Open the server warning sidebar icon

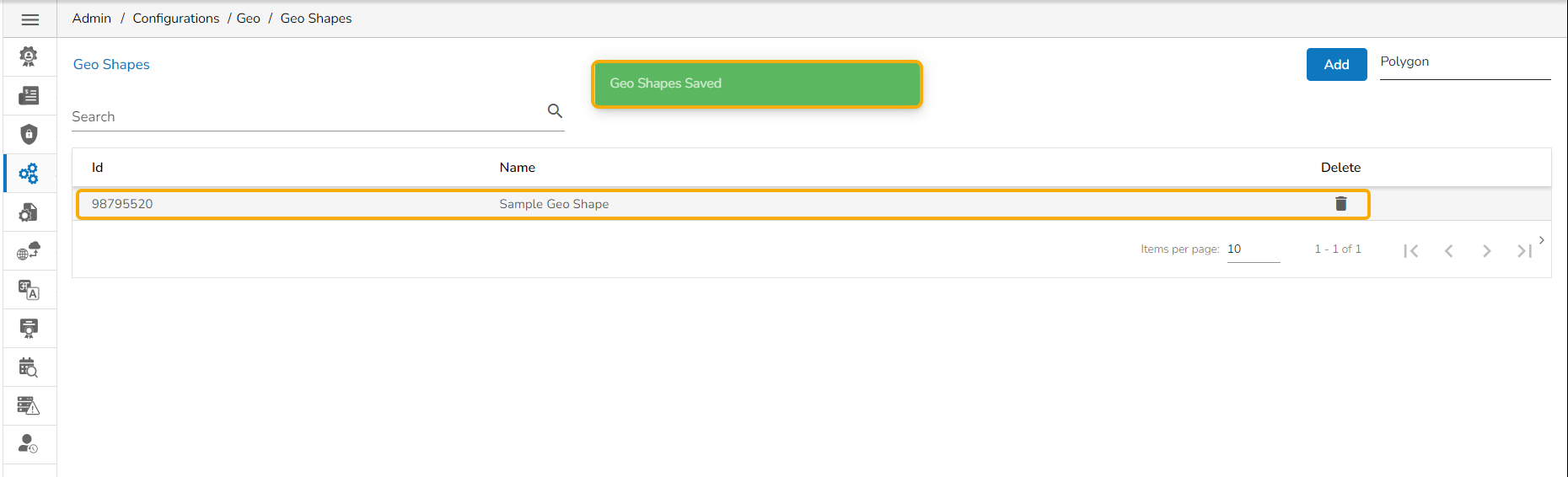(29, 405)
